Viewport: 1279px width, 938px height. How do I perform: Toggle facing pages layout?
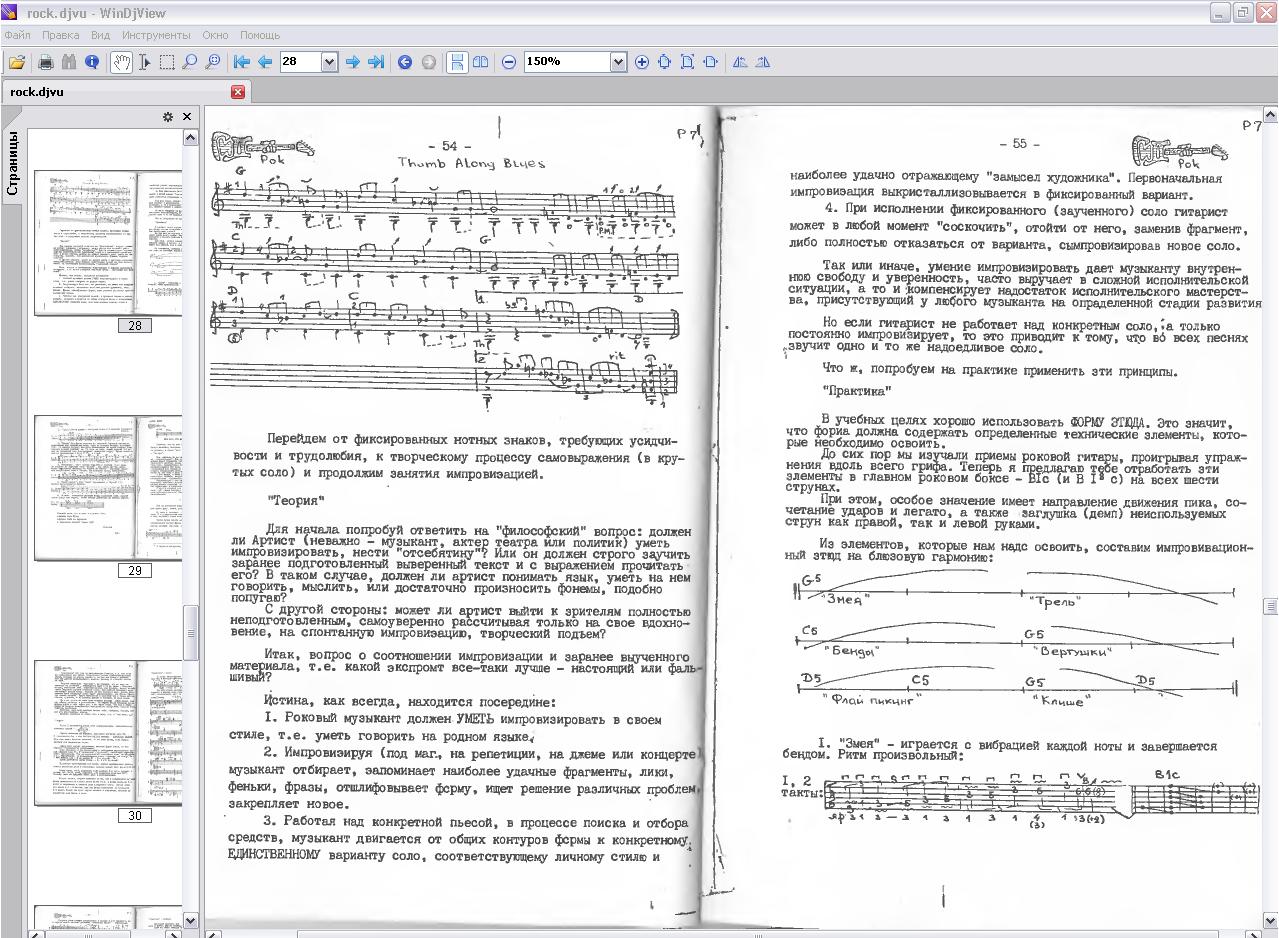click(x=481, y=62)
